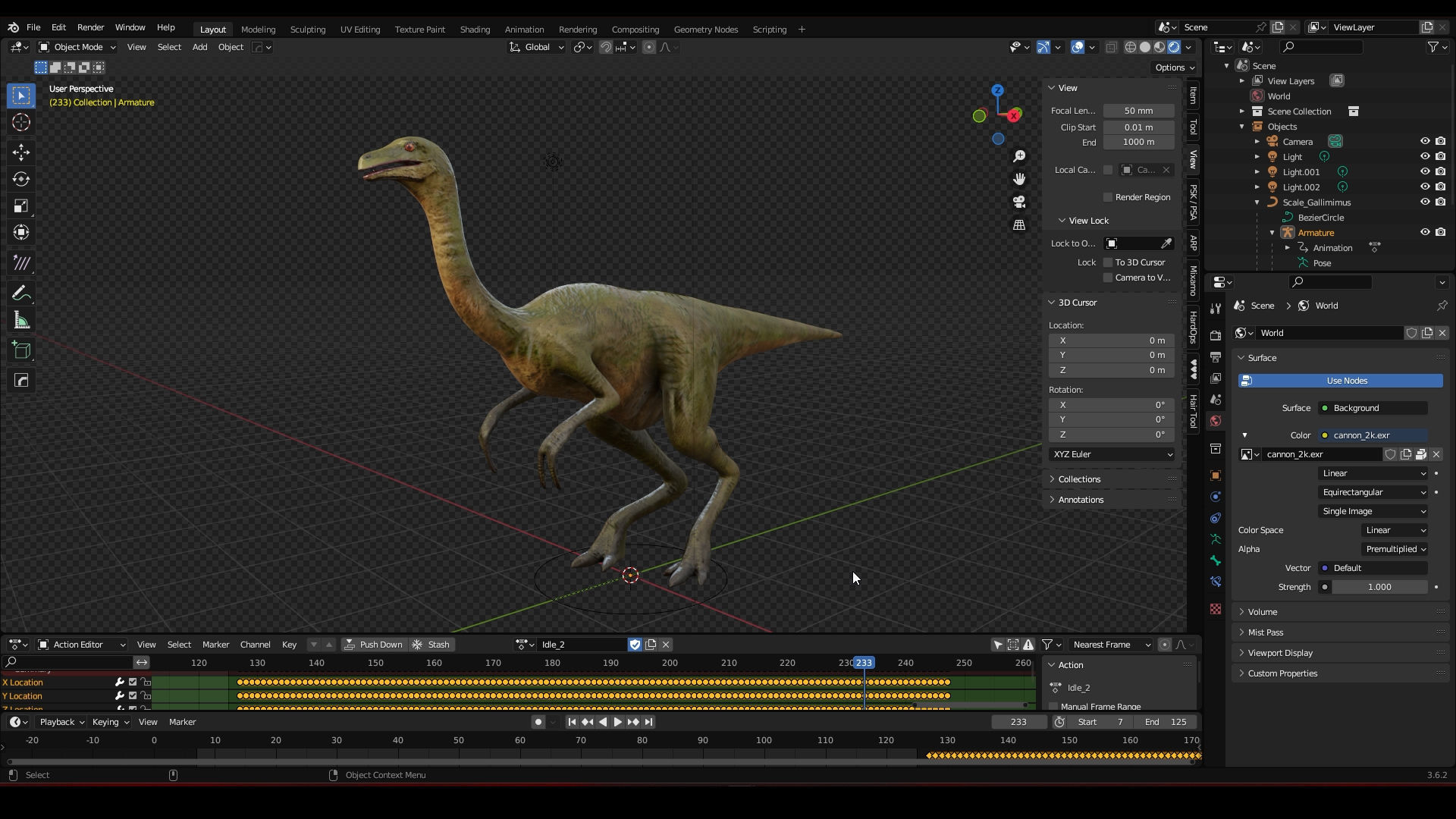Screen dimensions: 1456x819
Task: Unlink the Idle_2 action with the X
Action: tap(666, 645)
